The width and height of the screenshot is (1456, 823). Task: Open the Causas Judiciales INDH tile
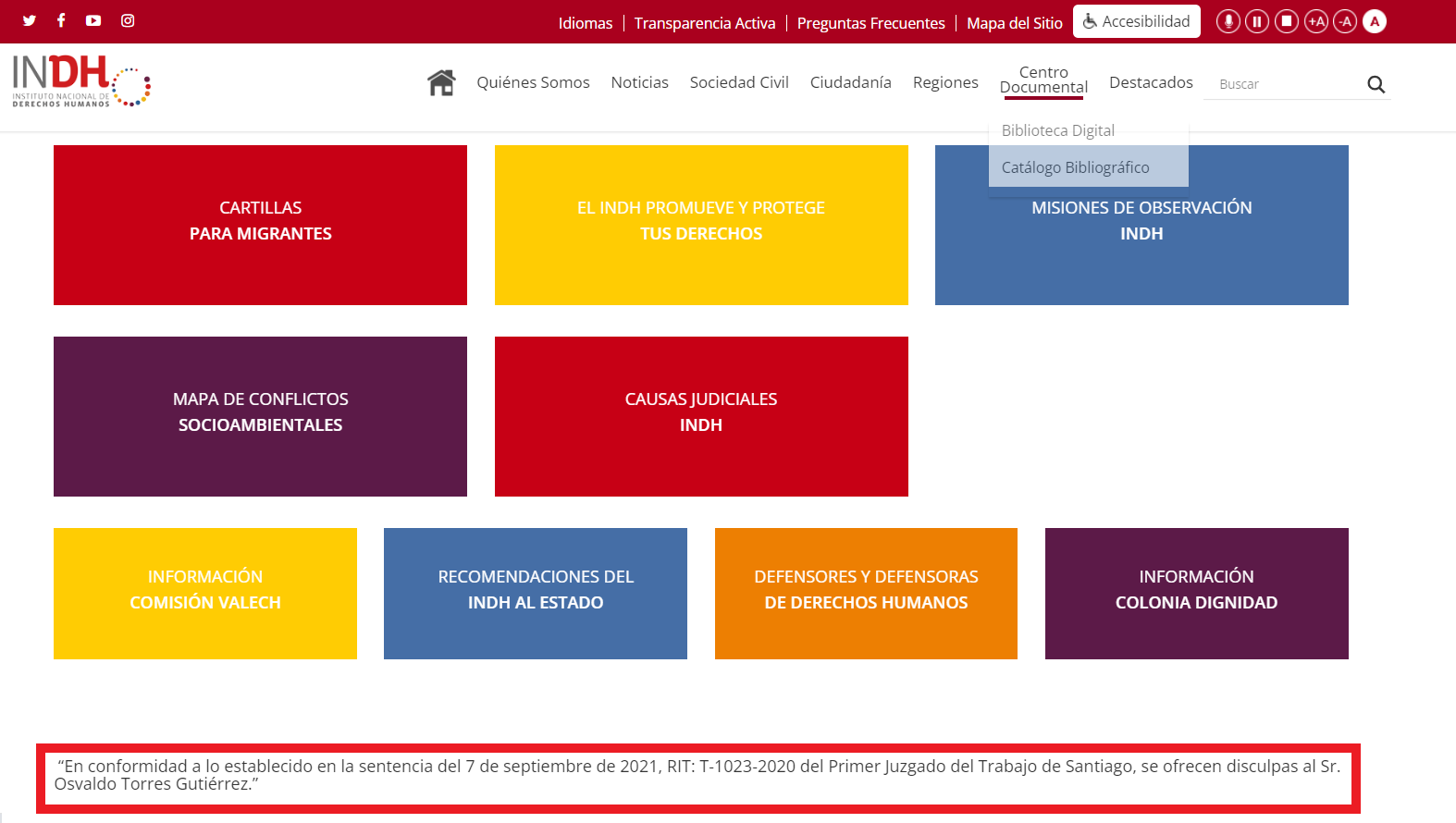pos(701,416)
